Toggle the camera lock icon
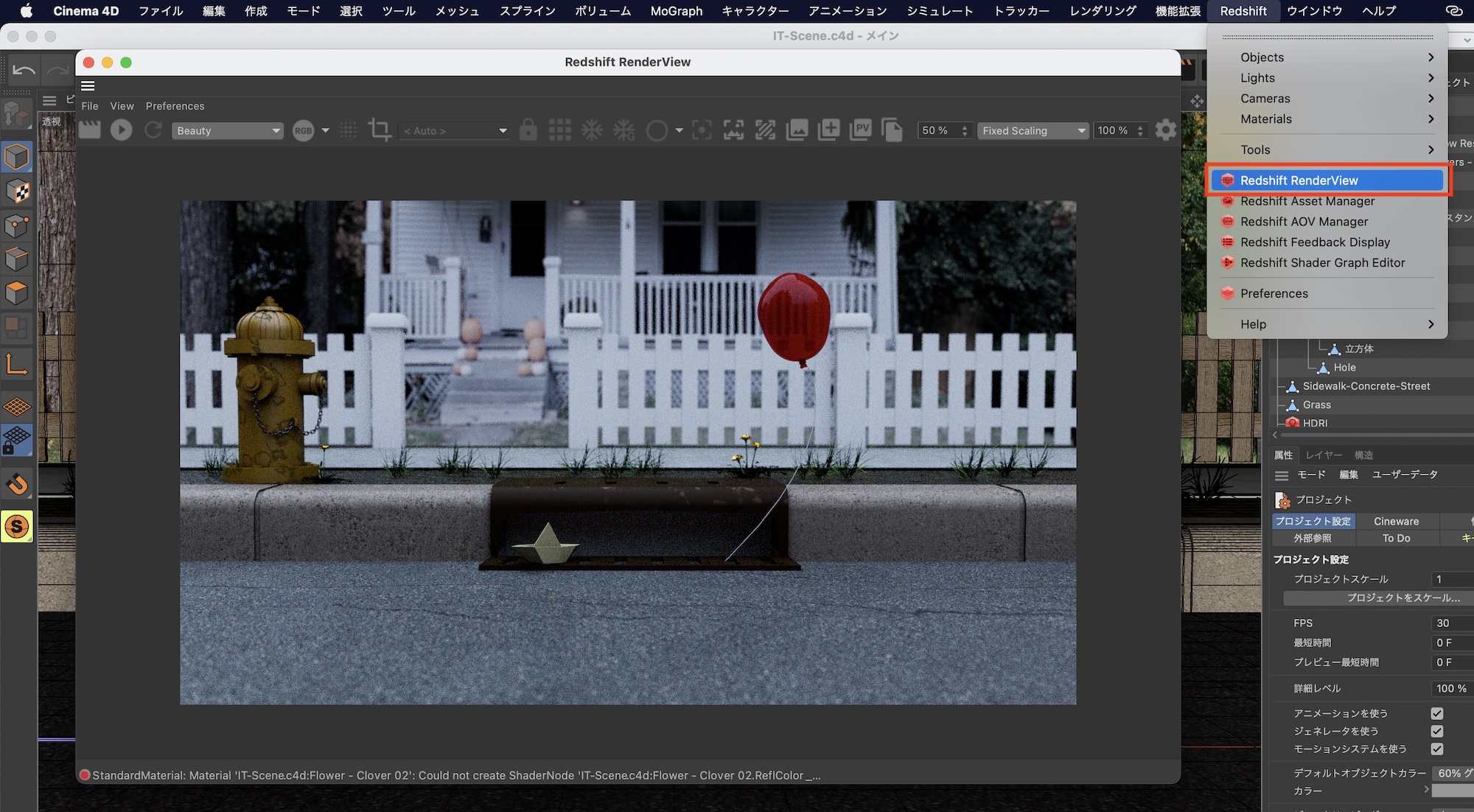1474x812 pixels. click(528, 130)
